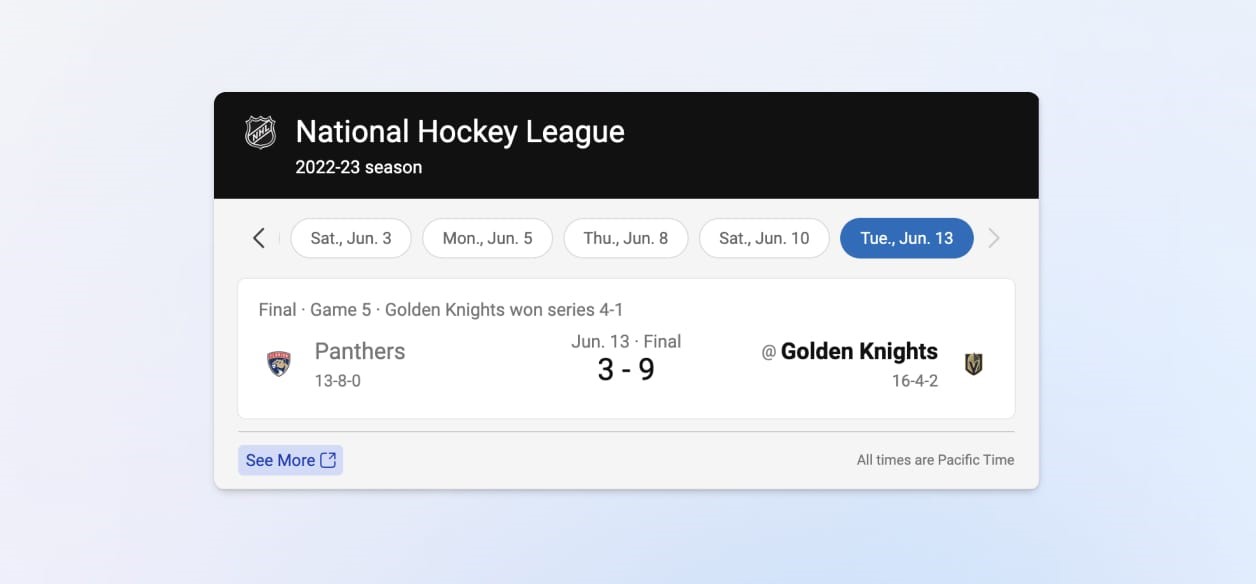
Task: Click the Florida Panthers team logo
Action: click(279, 364)
